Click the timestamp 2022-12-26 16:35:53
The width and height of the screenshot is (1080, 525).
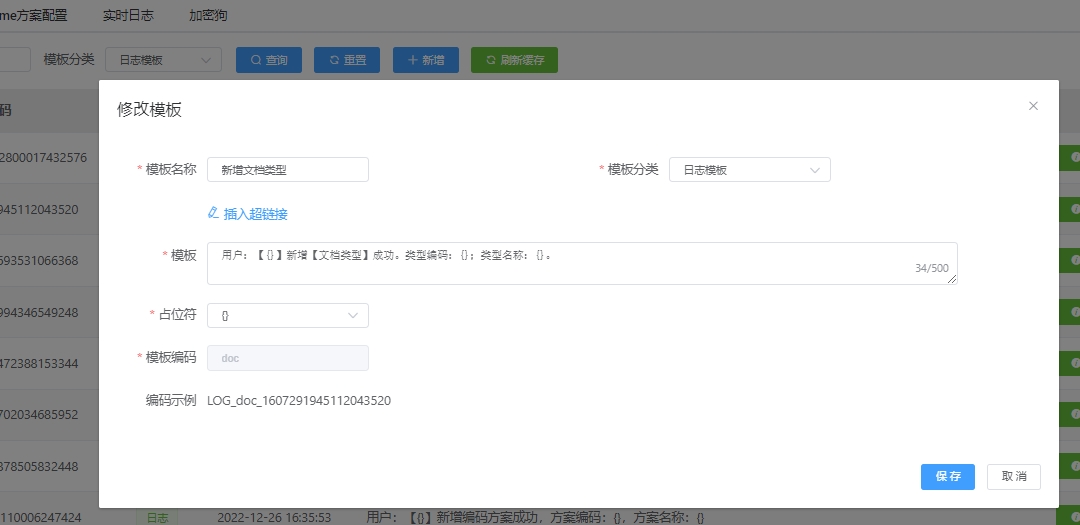tap(274, 517)
